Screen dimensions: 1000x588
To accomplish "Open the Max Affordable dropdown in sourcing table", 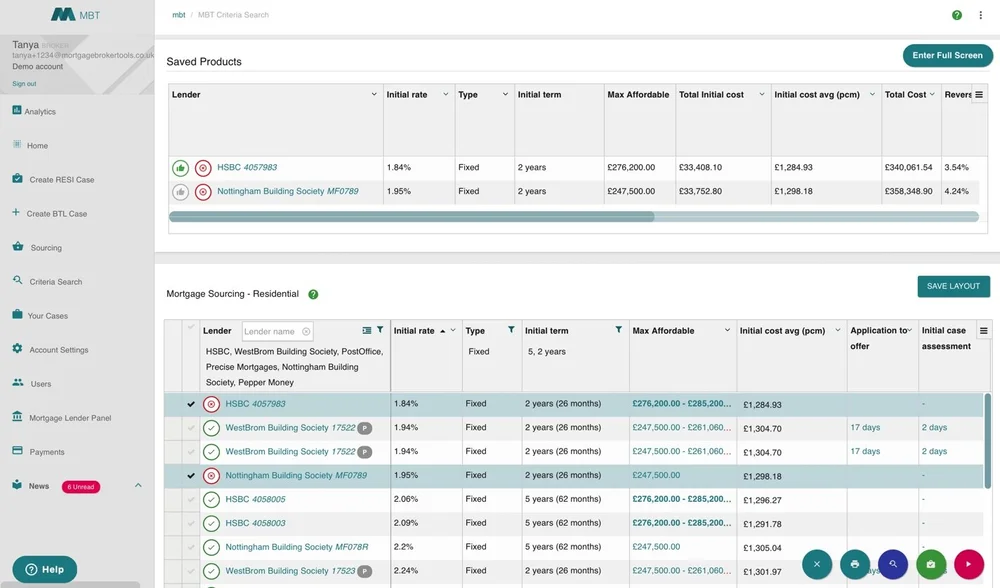I will pyautogui.click(x=727, y=330).
